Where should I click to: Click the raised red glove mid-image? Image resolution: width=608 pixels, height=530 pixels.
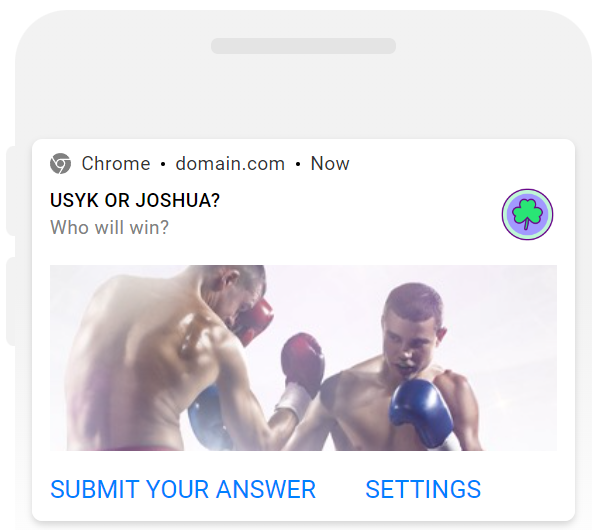click(303, 363)
